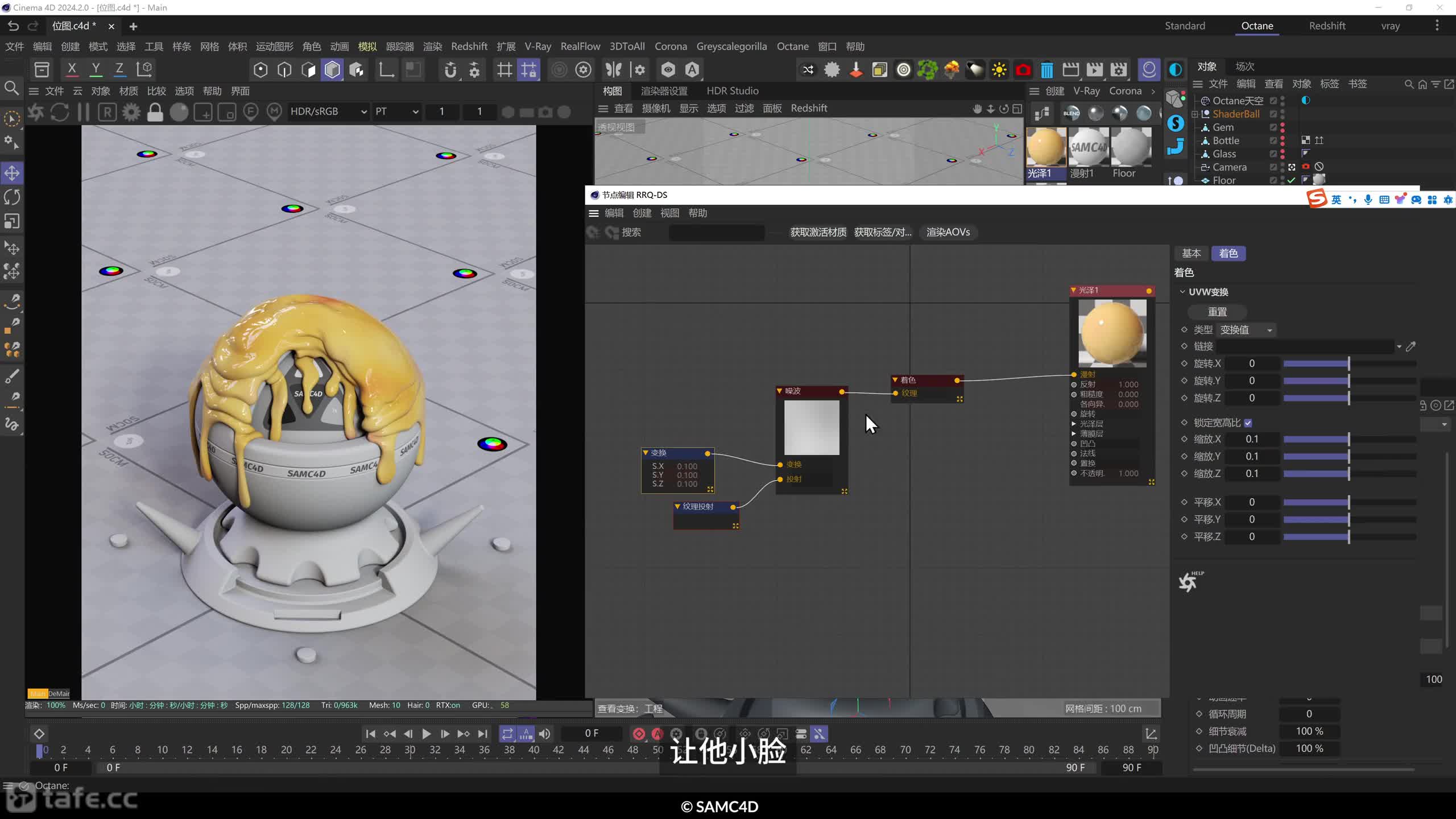Play the animation timeline
1456x819 pixels.
coord(426,734)
